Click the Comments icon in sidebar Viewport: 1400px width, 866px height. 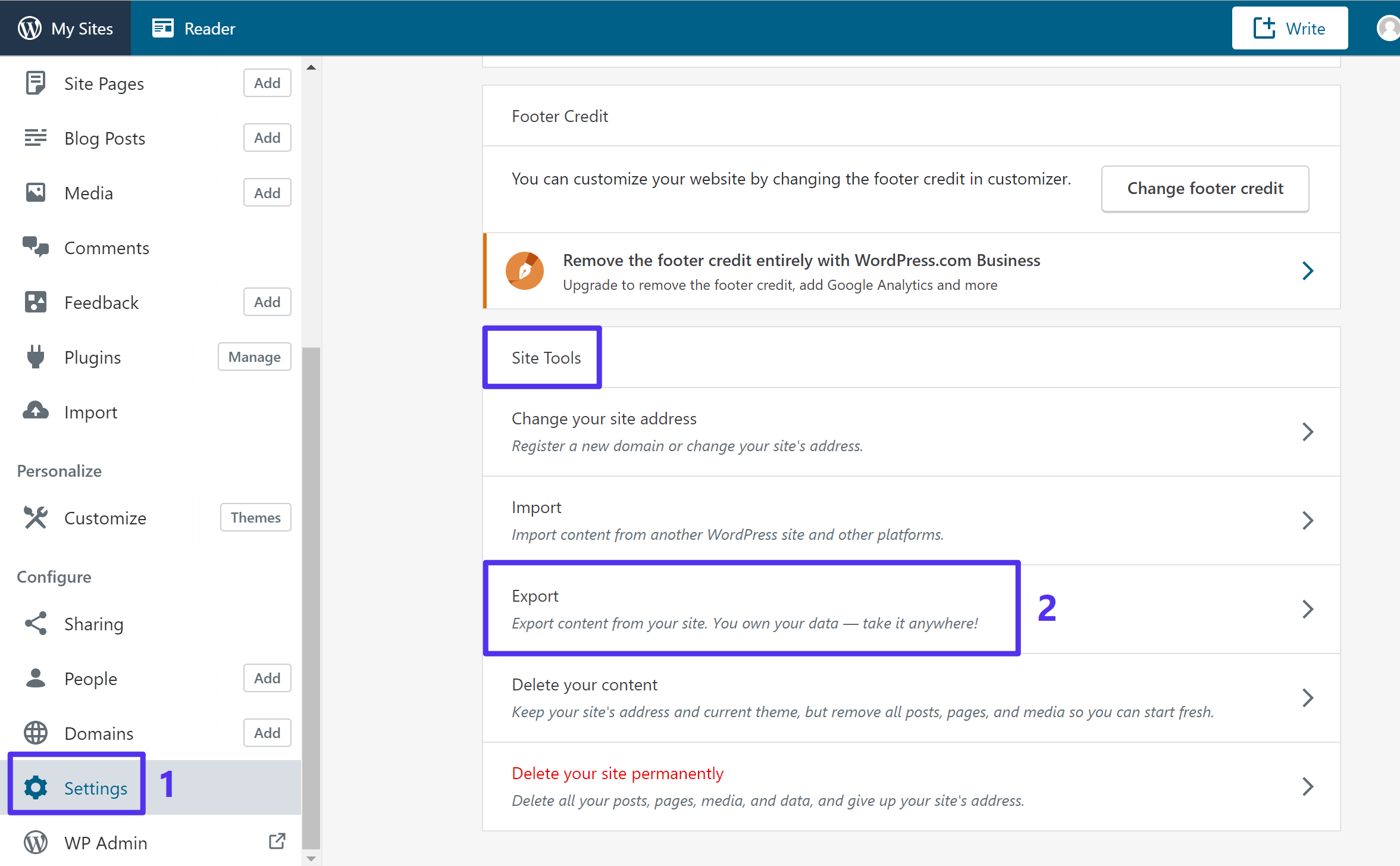point(36,247)
